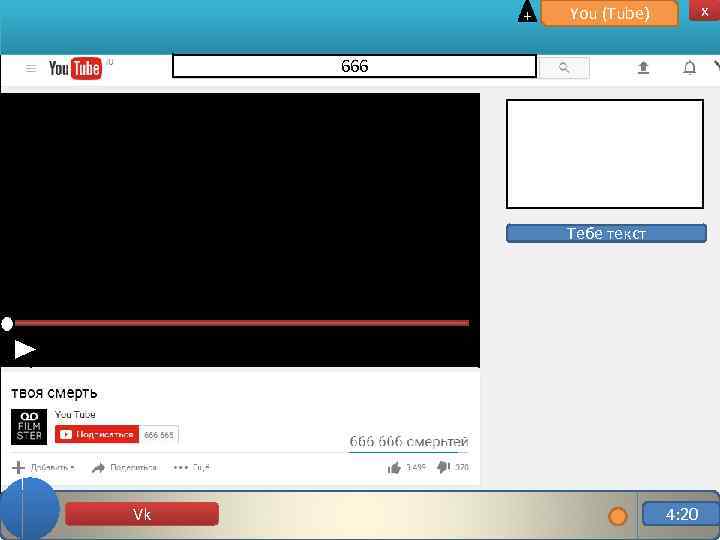Open the hamburger menu beside YouTube logo

(31, 69)
